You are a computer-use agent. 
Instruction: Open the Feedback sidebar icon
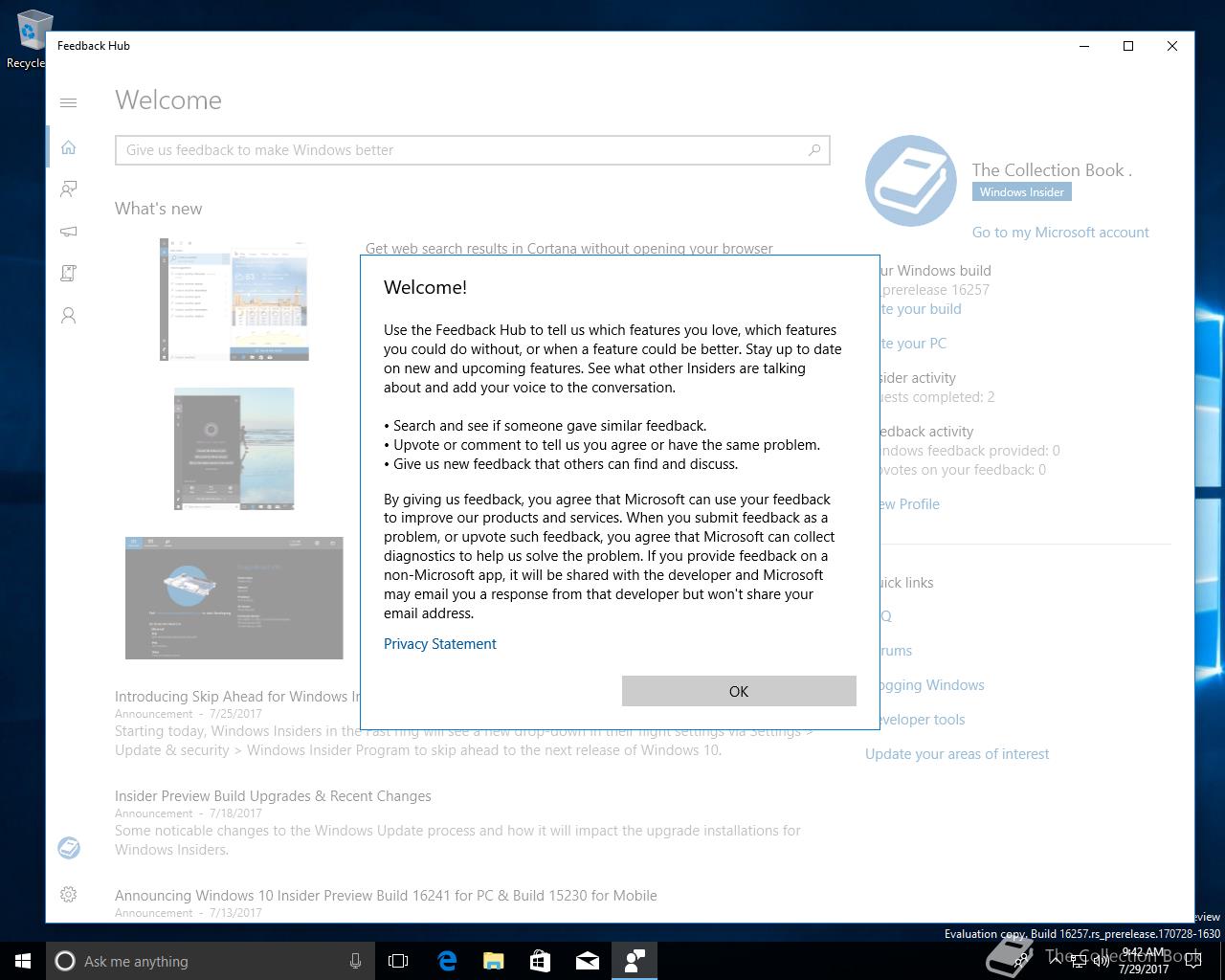tap(68, 189)
